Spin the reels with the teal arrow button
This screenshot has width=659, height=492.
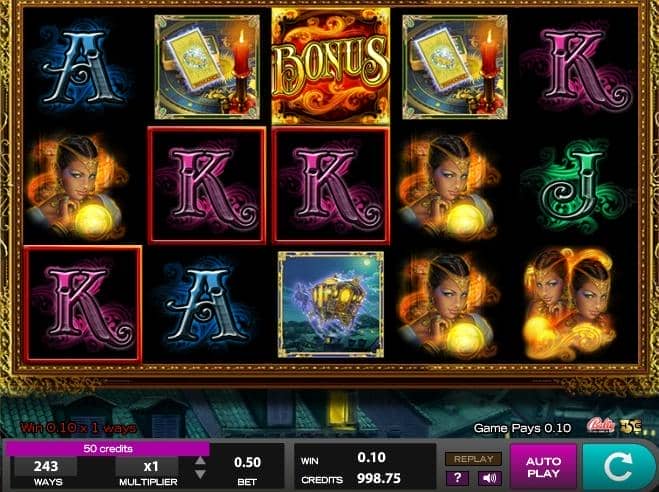617,466
